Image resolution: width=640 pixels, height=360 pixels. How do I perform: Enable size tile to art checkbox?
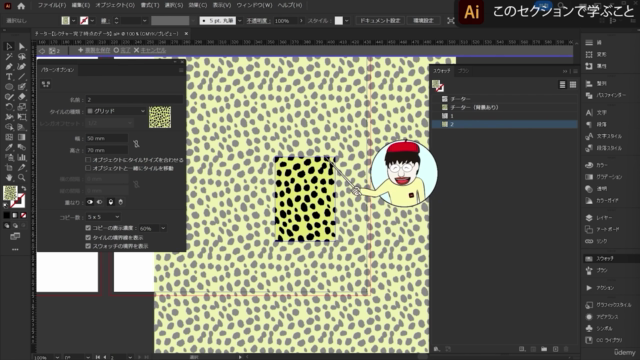tap(88, 160)
